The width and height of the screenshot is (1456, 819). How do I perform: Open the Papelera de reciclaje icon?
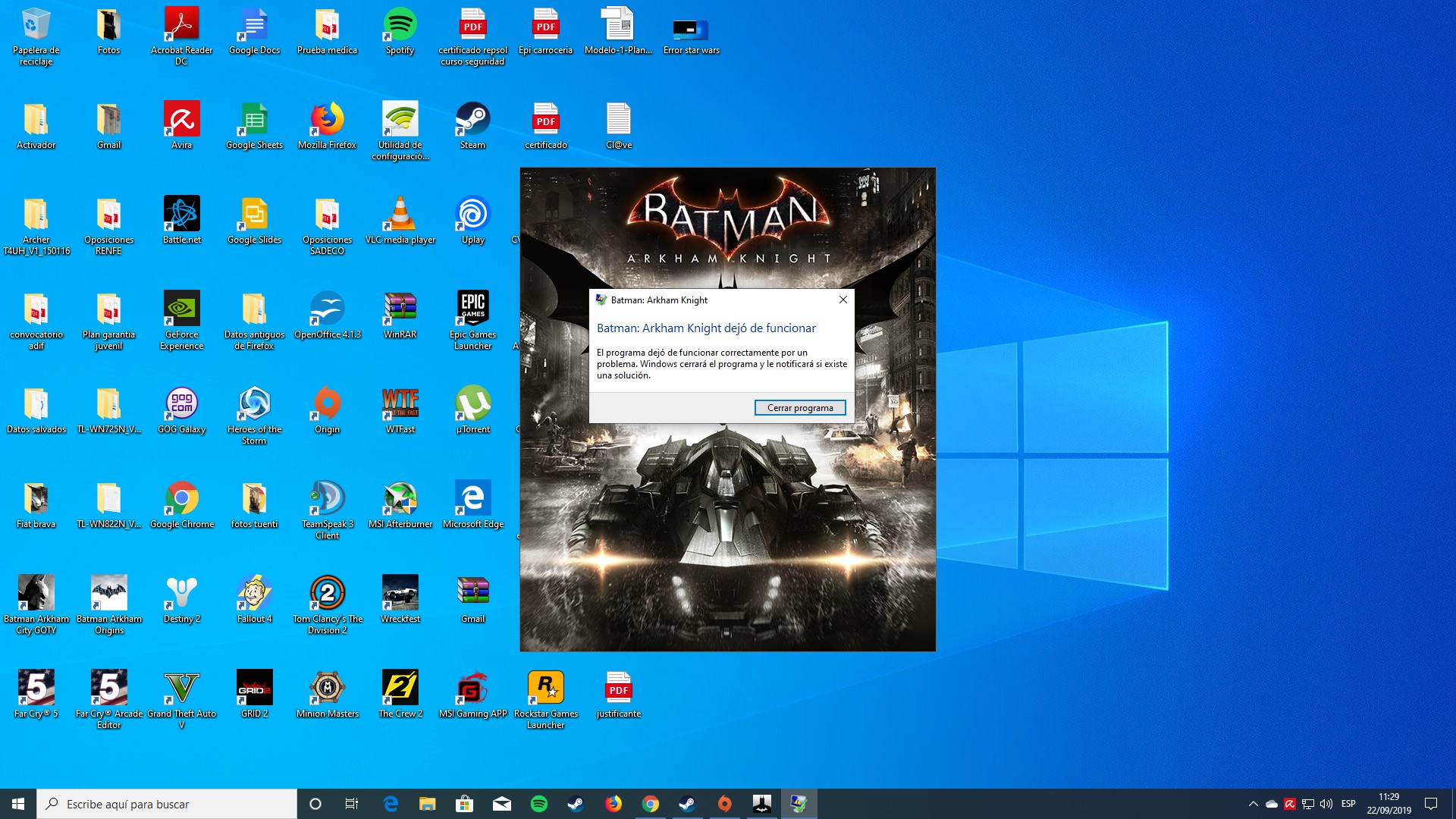(x=36, y=36)
